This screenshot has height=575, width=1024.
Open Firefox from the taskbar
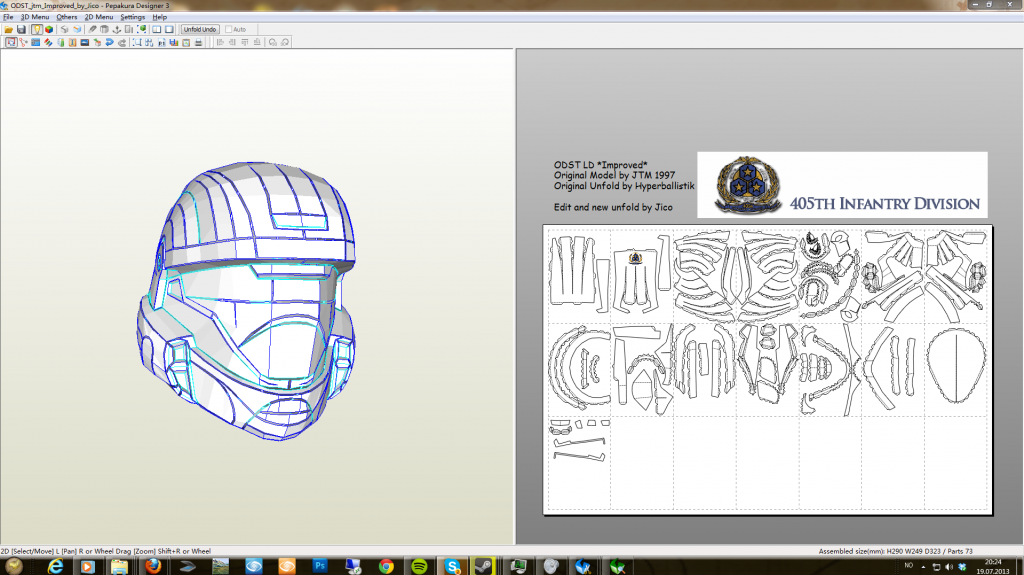[153, 567]
